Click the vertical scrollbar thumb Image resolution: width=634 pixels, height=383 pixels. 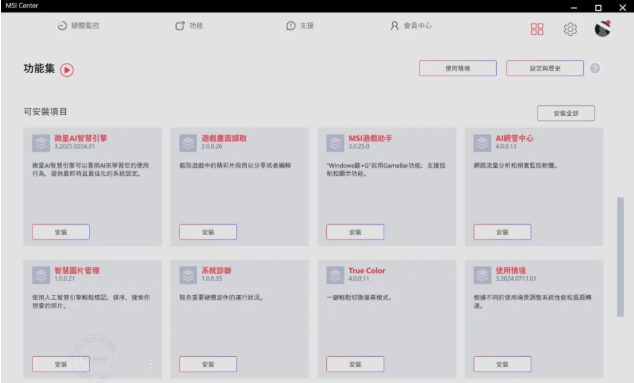click(x=620, y=257)
